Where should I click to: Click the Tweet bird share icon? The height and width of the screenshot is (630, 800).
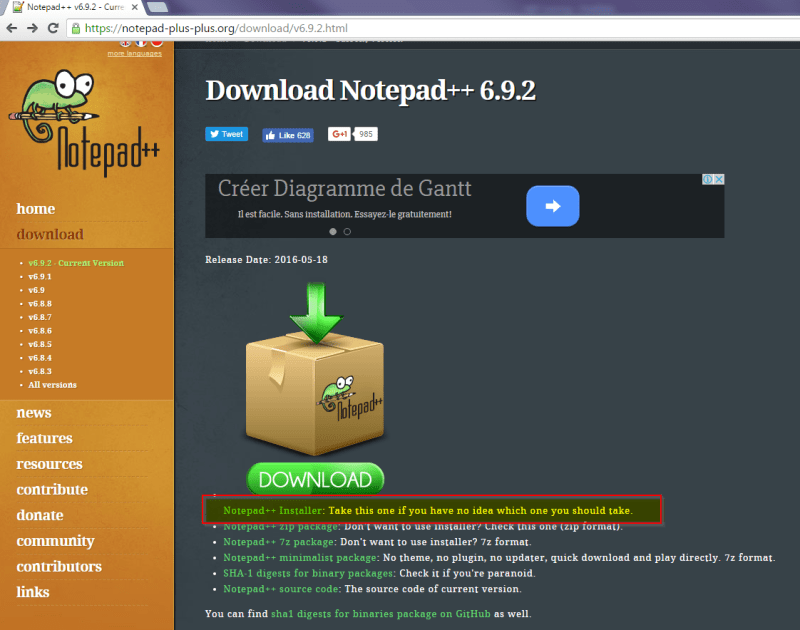point(214,134)
